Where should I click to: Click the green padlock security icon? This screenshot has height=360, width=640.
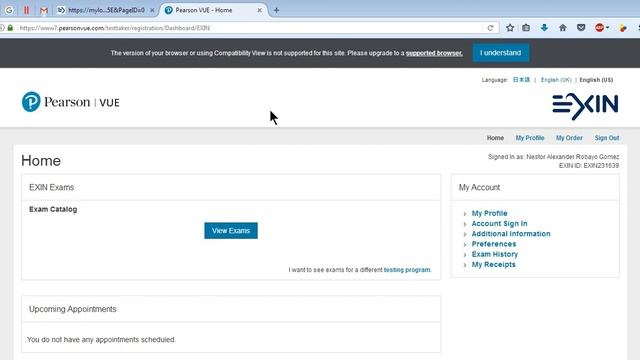[x=10, y=28]
